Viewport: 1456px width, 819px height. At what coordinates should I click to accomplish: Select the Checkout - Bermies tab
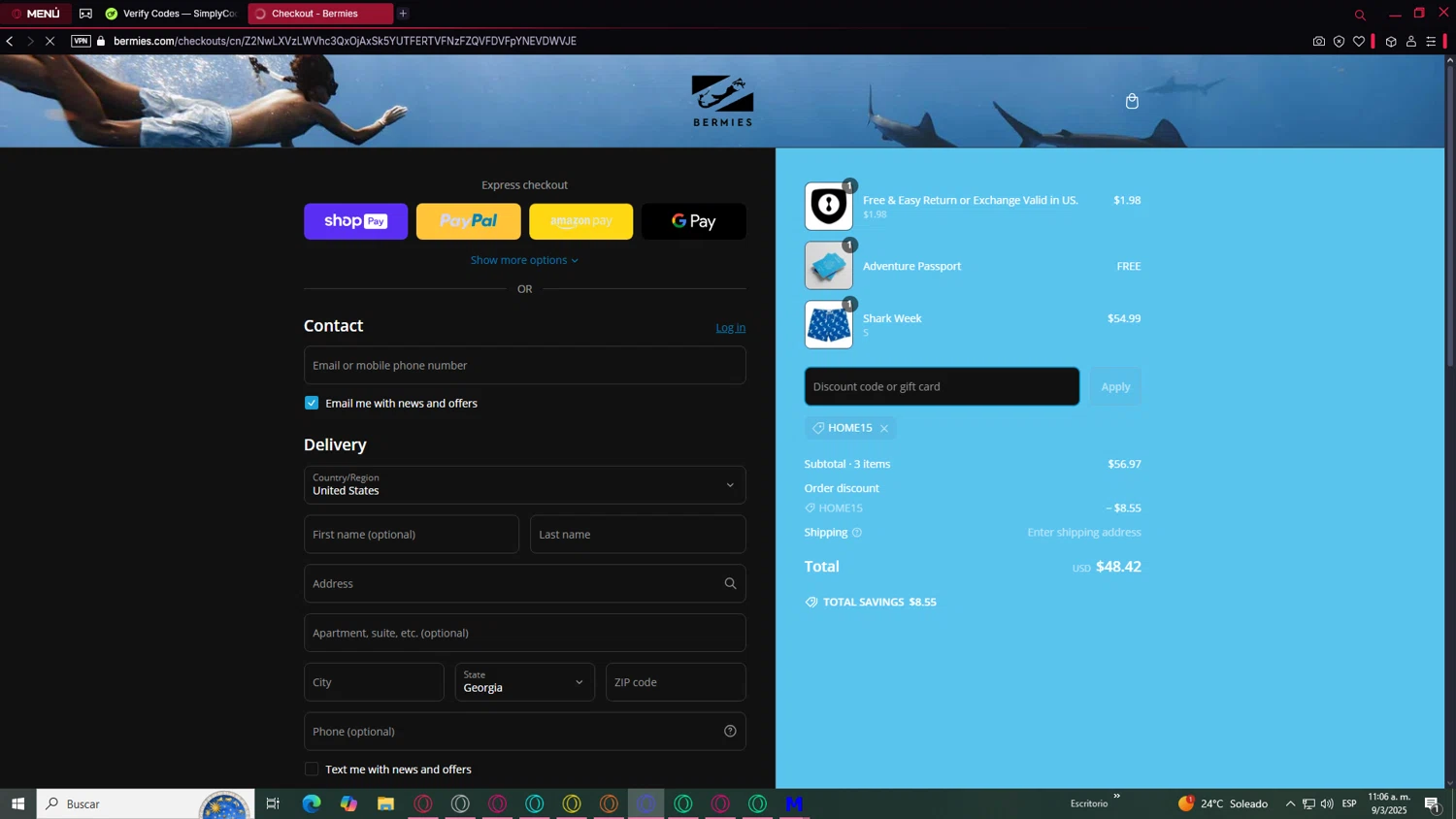click(x=320, y=14)
